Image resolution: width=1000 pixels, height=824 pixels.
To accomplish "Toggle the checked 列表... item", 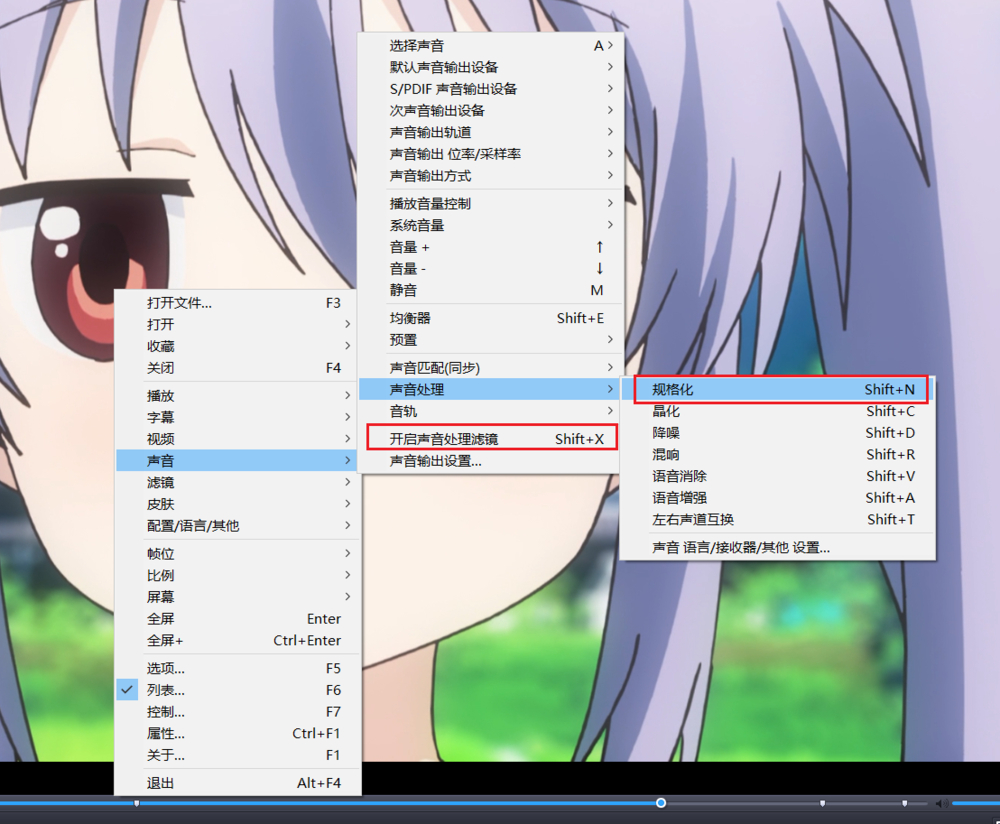I will tap(238, 691).
